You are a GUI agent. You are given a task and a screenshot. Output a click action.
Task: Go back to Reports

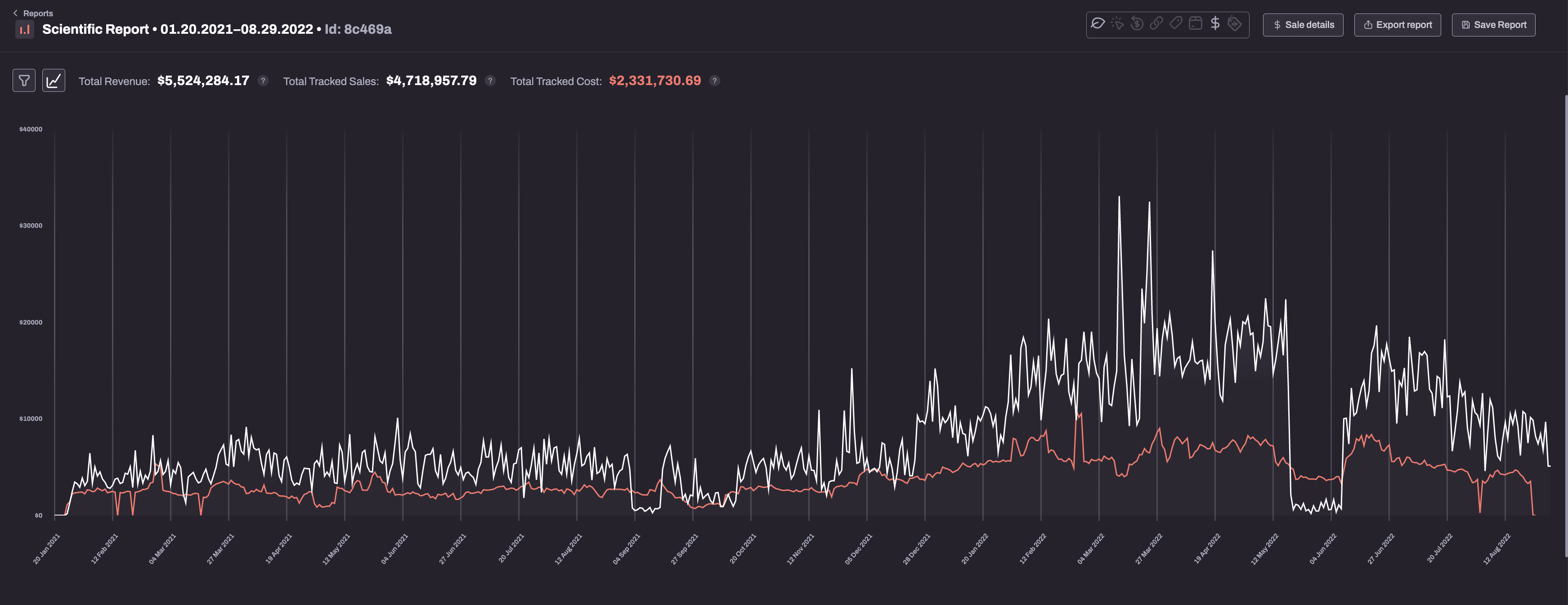pyautogui.click(x=33, y=13)
